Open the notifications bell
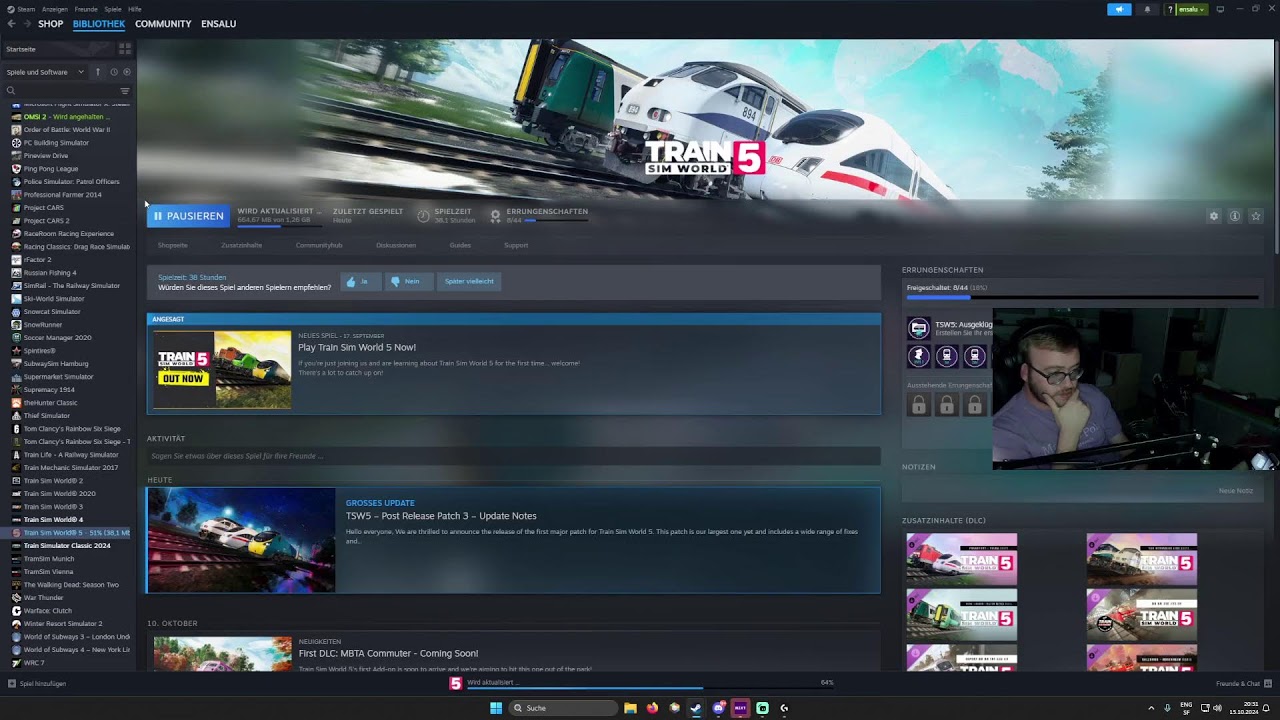 (1147, 9)
